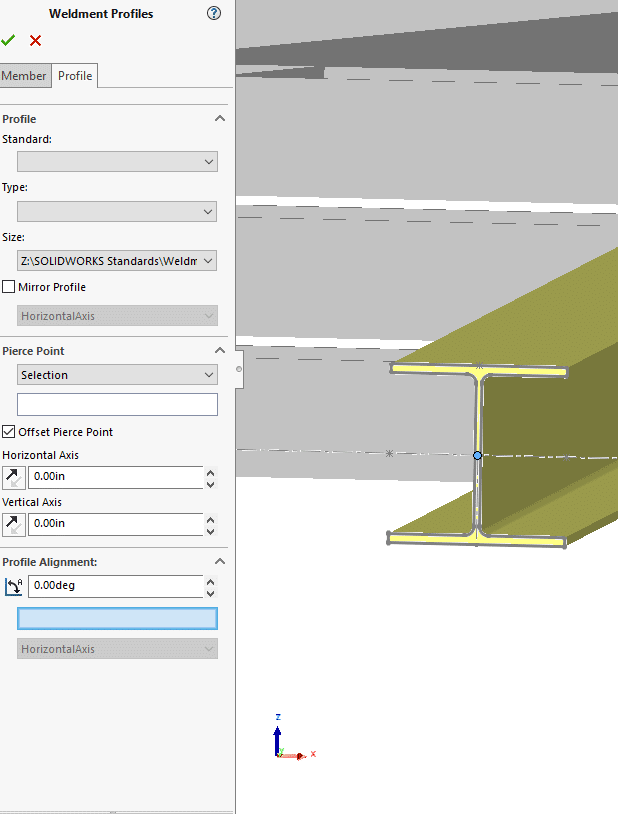Click the green checkmark to accept
This screenshot has width=618, height=814.
[x=9, y=40]
